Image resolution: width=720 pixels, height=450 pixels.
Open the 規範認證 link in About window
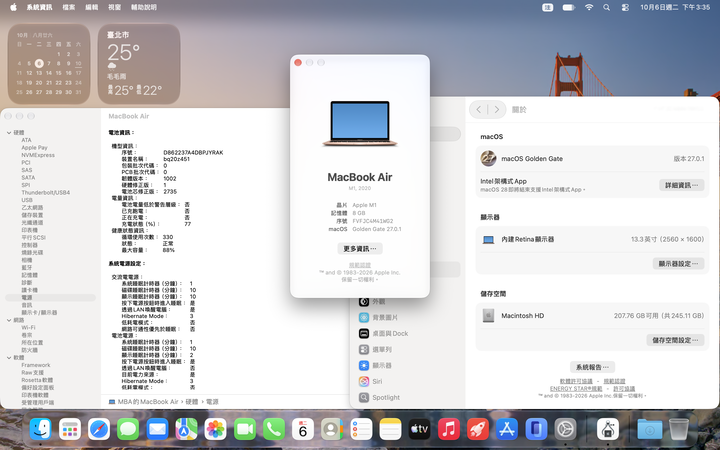(x=360, y=265)
